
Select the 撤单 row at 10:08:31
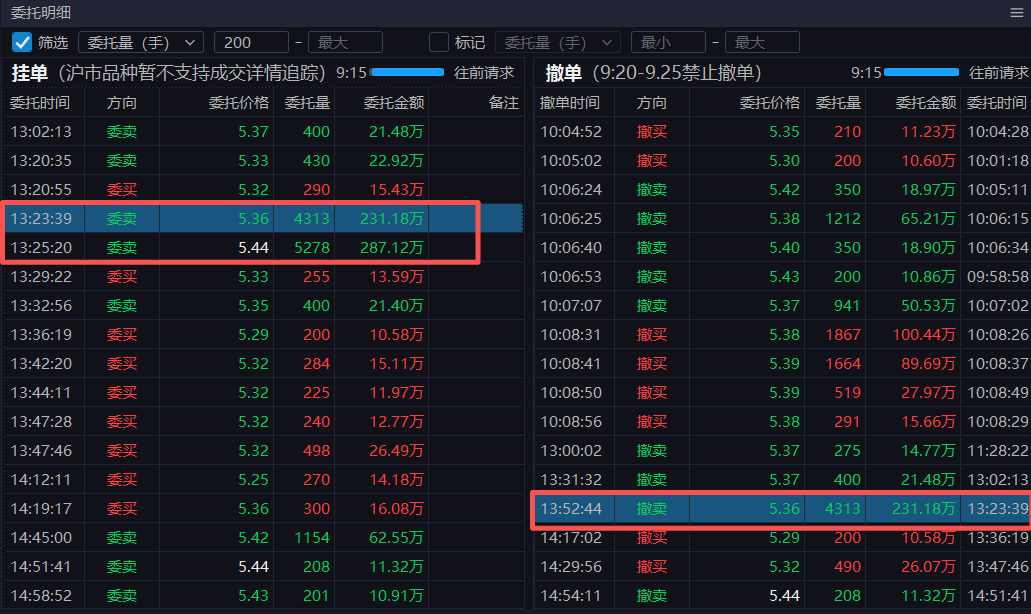pyautogui.click(x=782, y=334)
